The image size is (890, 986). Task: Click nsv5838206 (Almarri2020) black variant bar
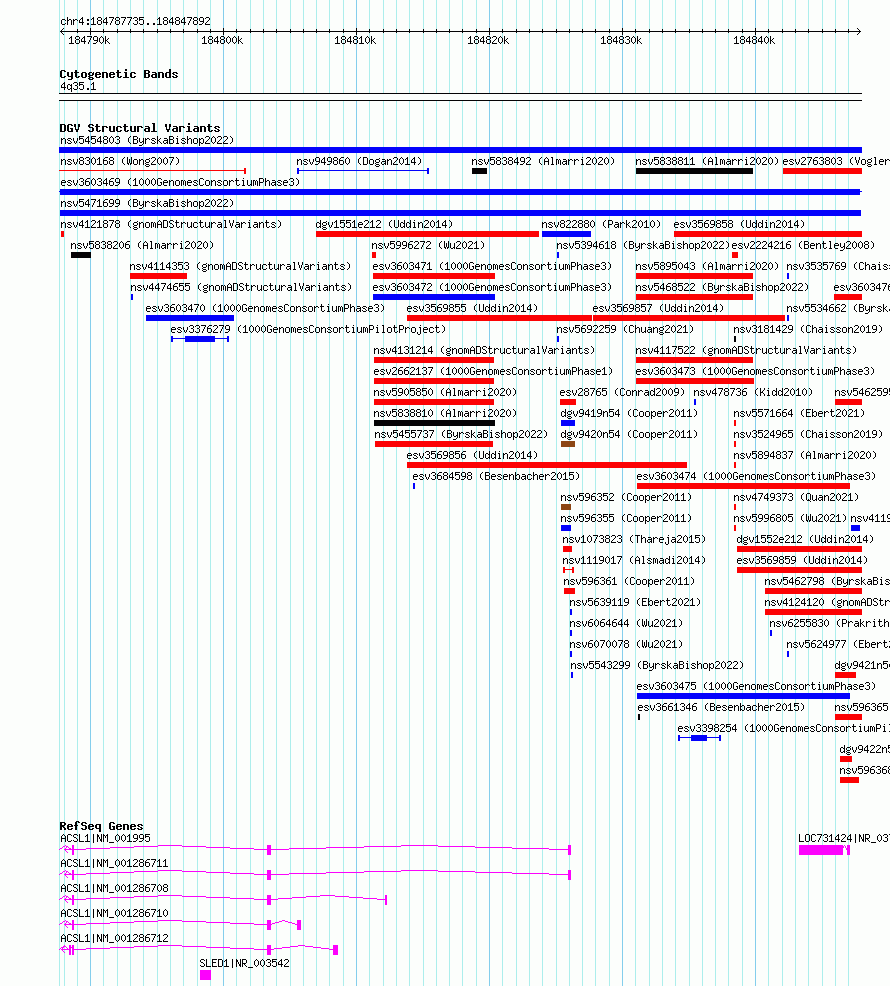point(81,255)
